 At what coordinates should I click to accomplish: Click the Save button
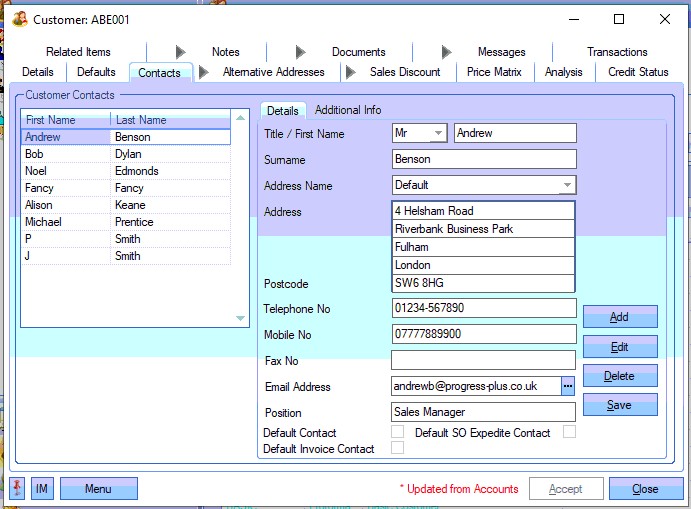tap(619, 405)
